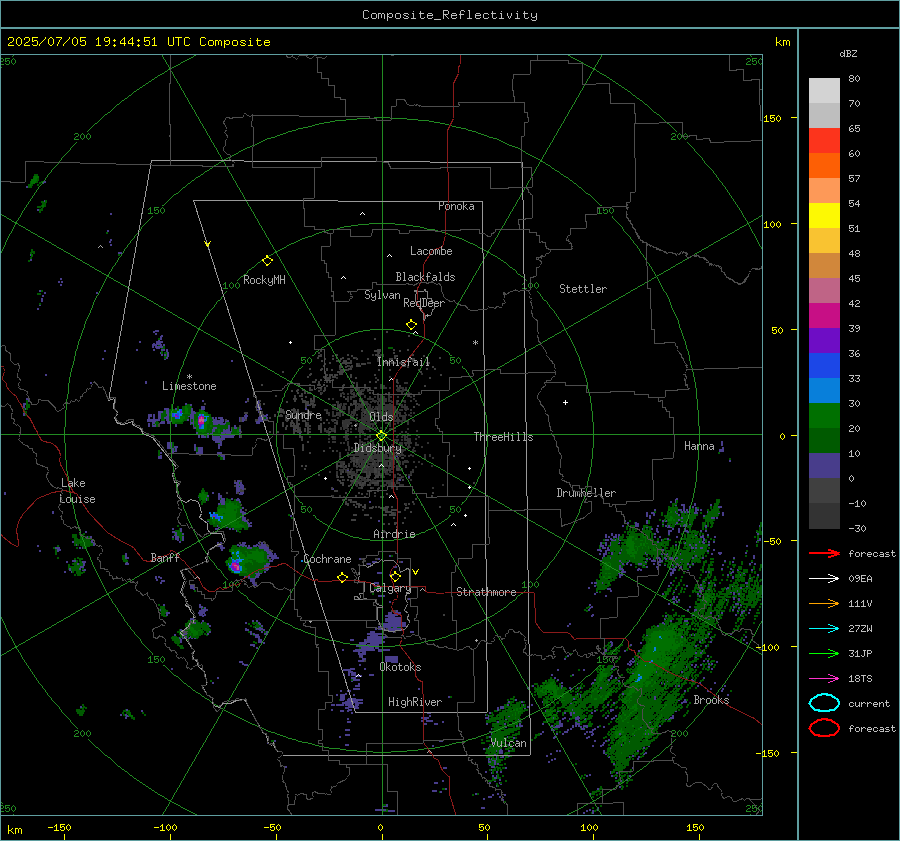Click the HighRiver town label
The width and height of the screenshot is (900, 841).
(415, 702)
